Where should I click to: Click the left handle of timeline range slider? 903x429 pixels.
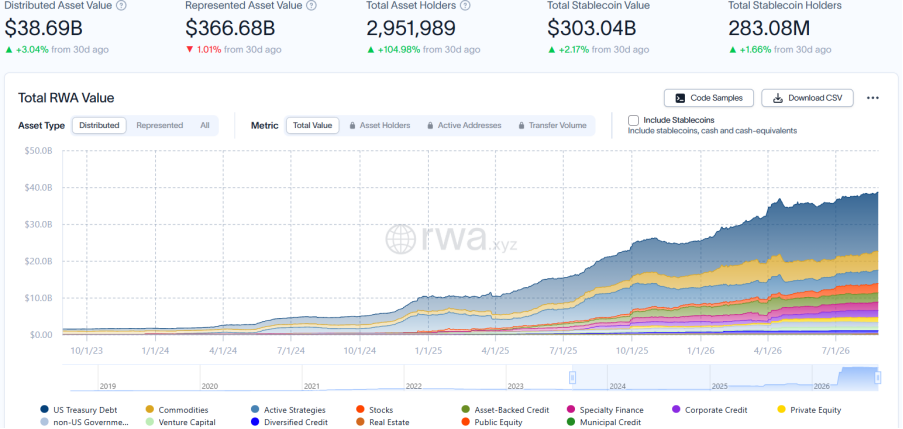tap(572, 378)
